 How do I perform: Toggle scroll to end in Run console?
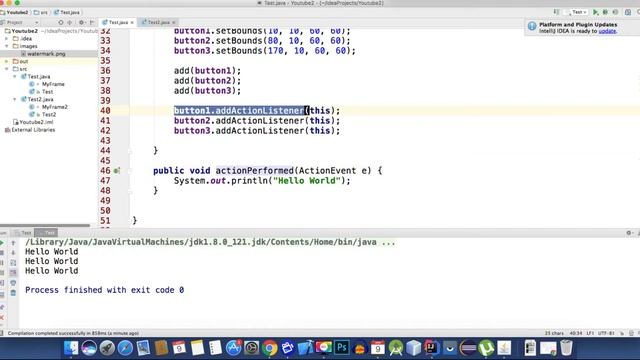click(13, 272)
